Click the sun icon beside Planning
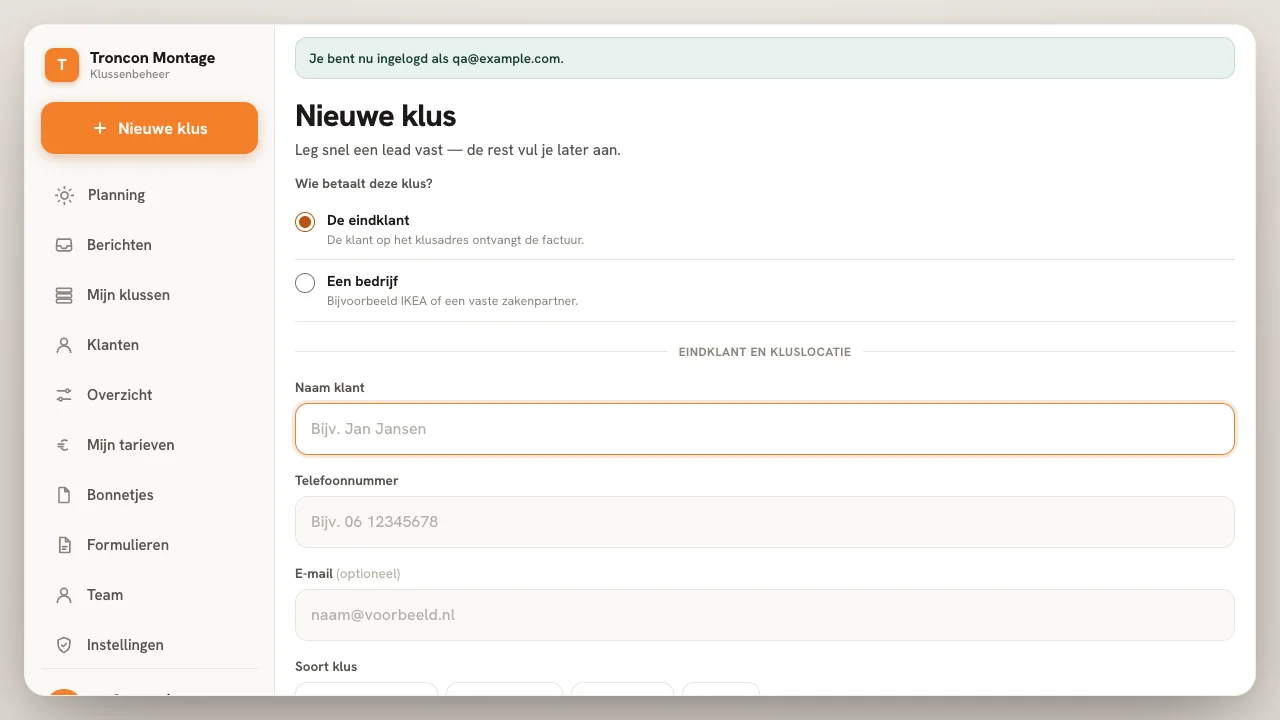The width and height of the screenshot is (1280, 720). click(x=64, y=195)
